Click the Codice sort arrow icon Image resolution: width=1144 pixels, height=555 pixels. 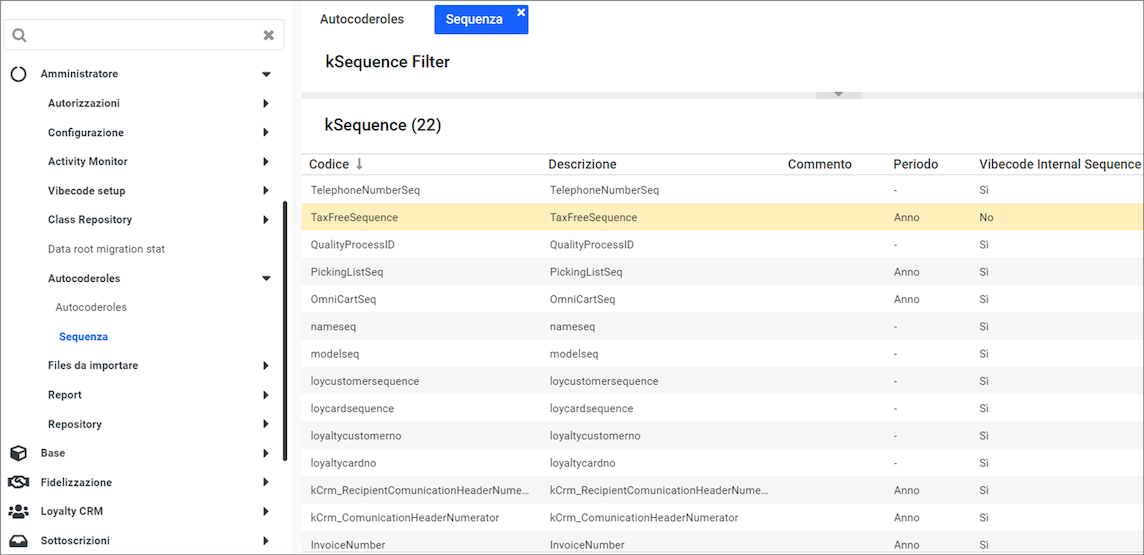click(x=360, y=164)
